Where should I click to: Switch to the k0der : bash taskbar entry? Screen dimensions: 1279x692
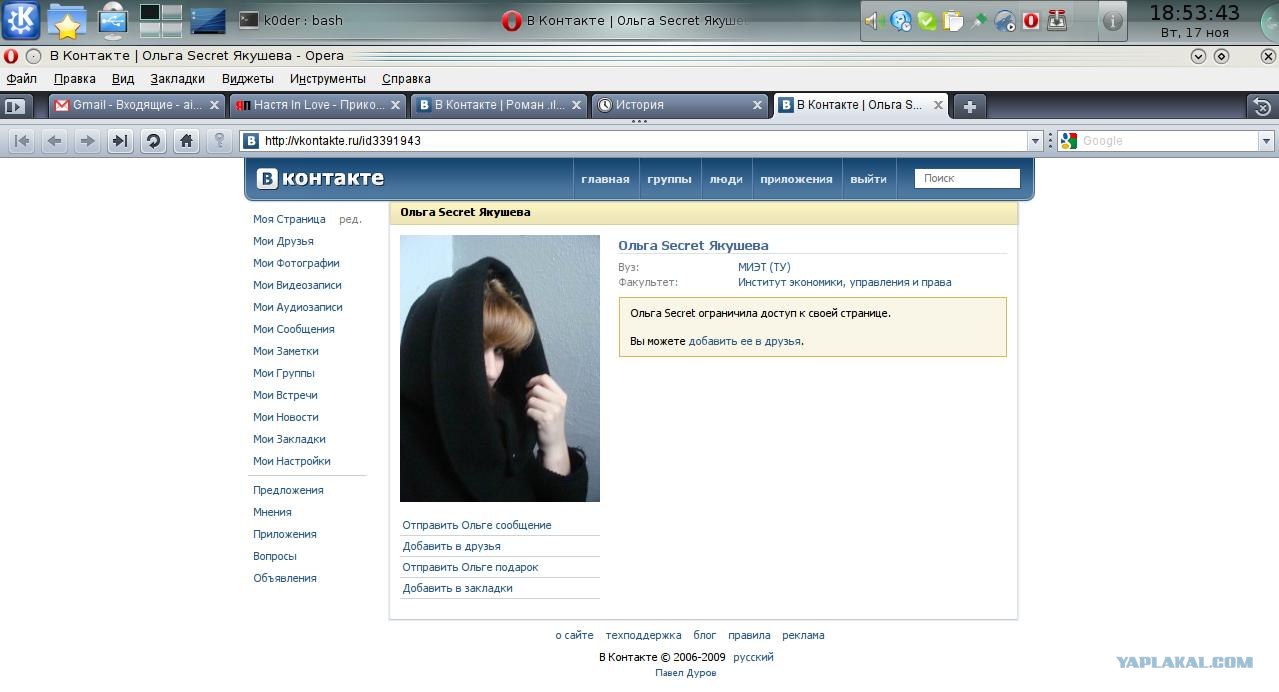[x=291, y=20]
